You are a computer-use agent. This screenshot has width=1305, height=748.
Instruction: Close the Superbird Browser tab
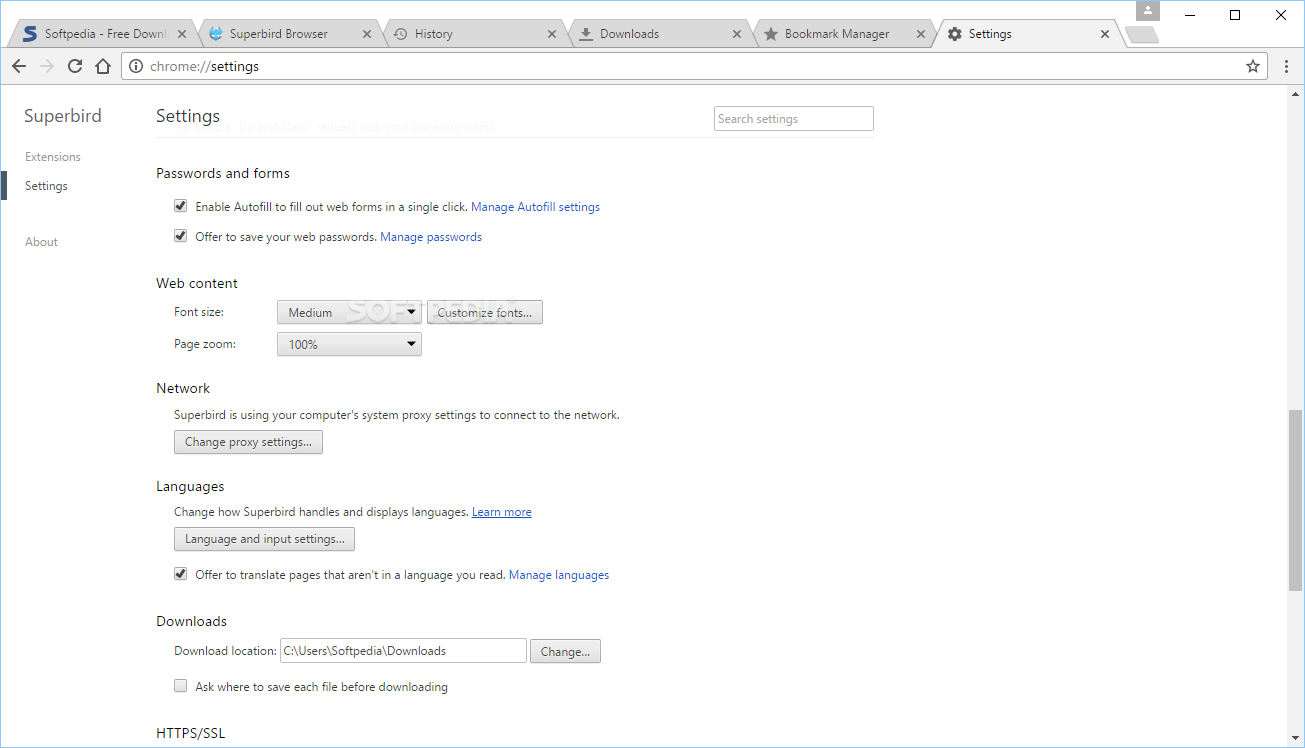[367, 34]
